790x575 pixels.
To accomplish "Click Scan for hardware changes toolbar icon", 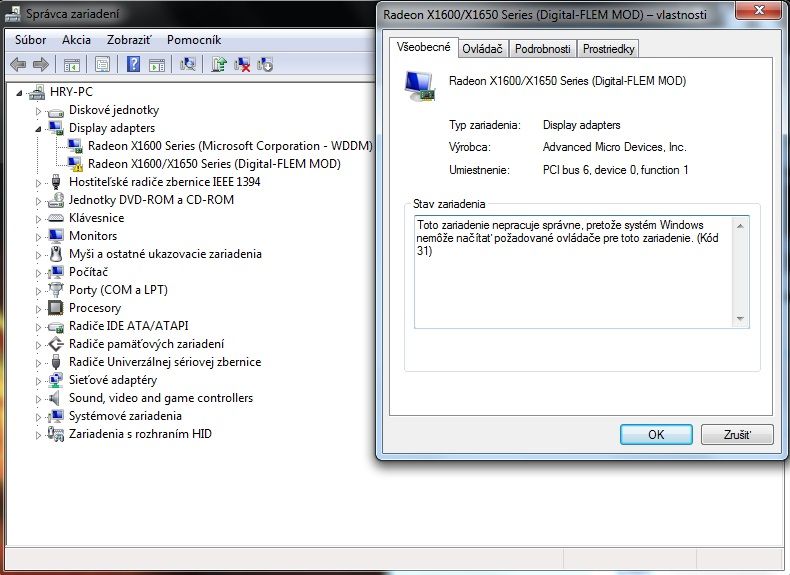I will [x=188, y=65].
